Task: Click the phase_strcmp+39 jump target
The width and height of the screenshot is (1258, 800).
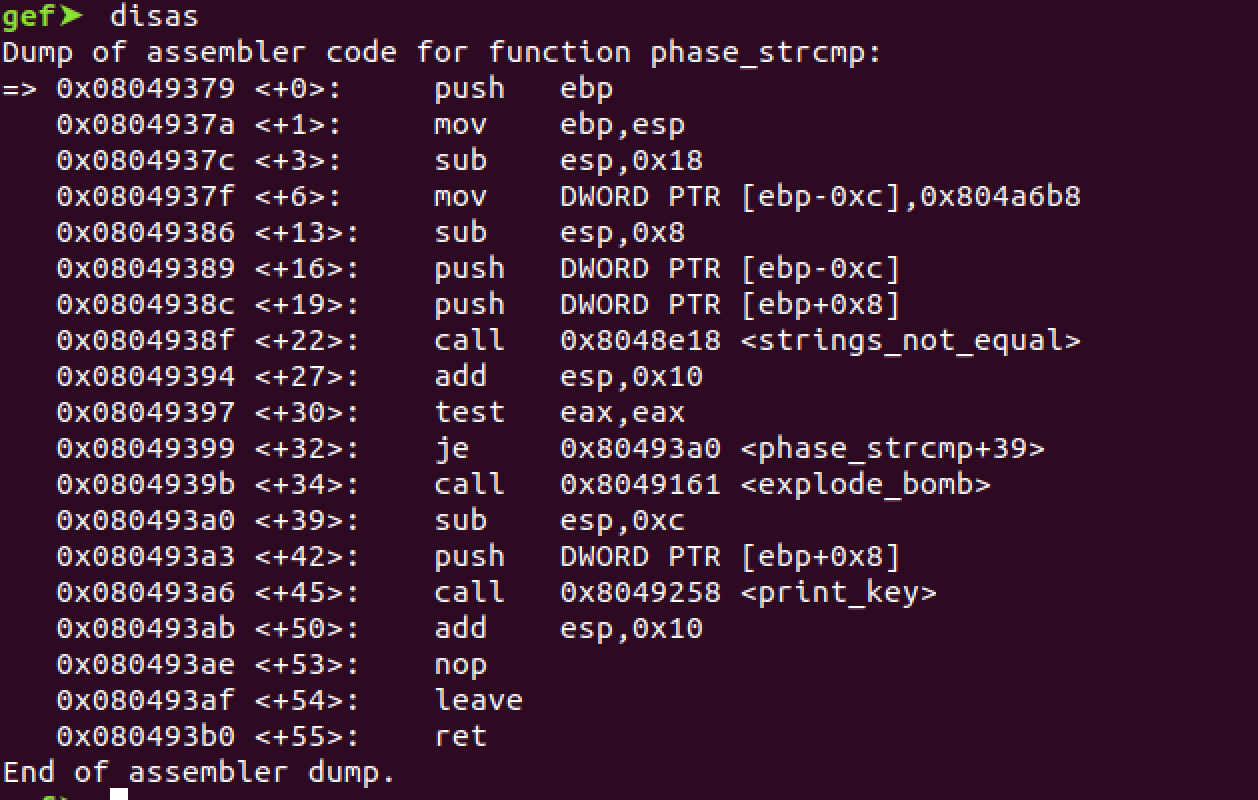Action: (x=893, y=449)
